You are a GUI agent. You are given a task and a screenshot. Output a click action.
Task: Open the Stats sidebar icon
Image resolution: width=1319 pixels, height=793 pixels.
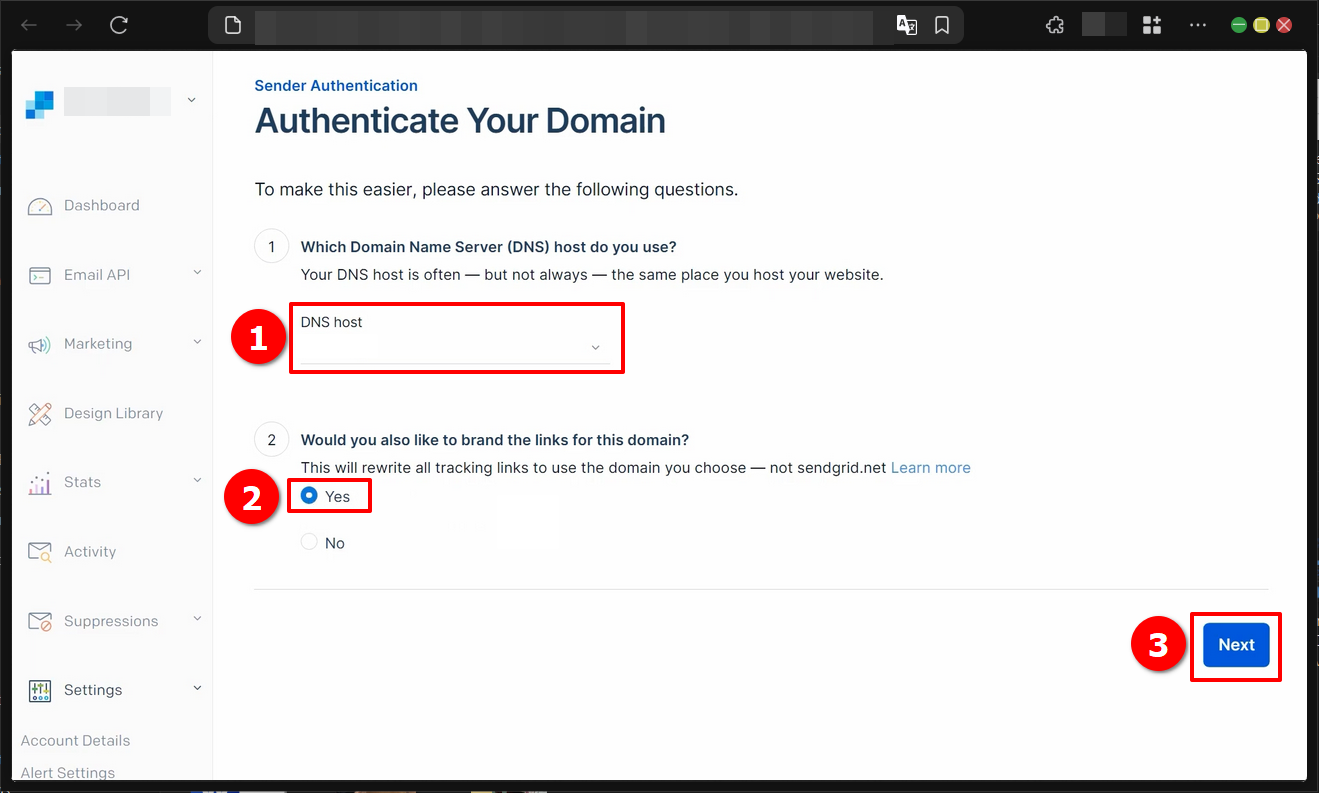(40, 481)
